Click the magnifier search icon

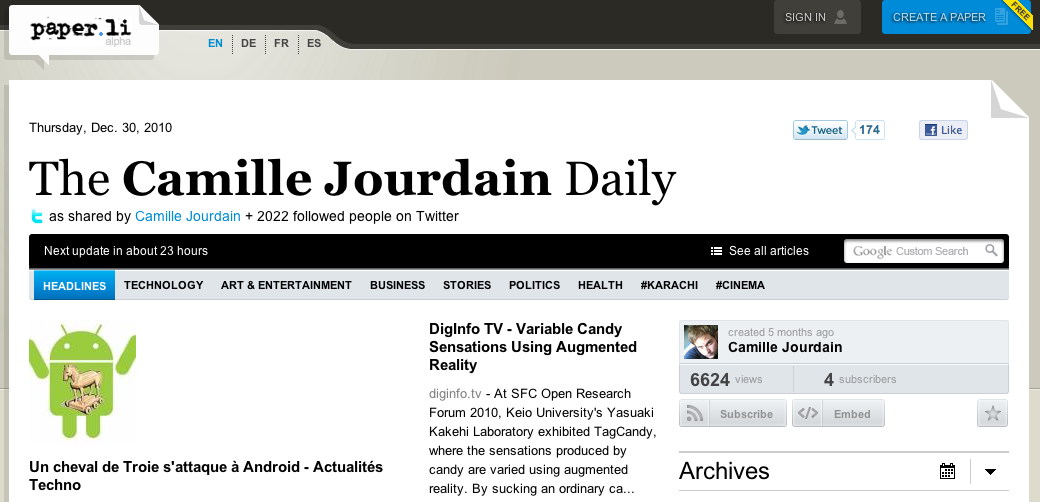coord(991,250)
